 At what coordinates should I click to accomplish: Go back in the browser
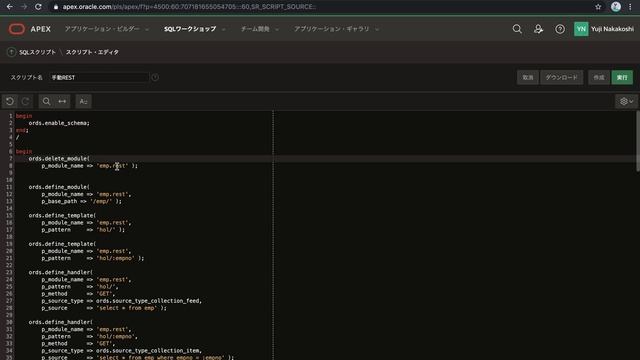tap(9, 7)
